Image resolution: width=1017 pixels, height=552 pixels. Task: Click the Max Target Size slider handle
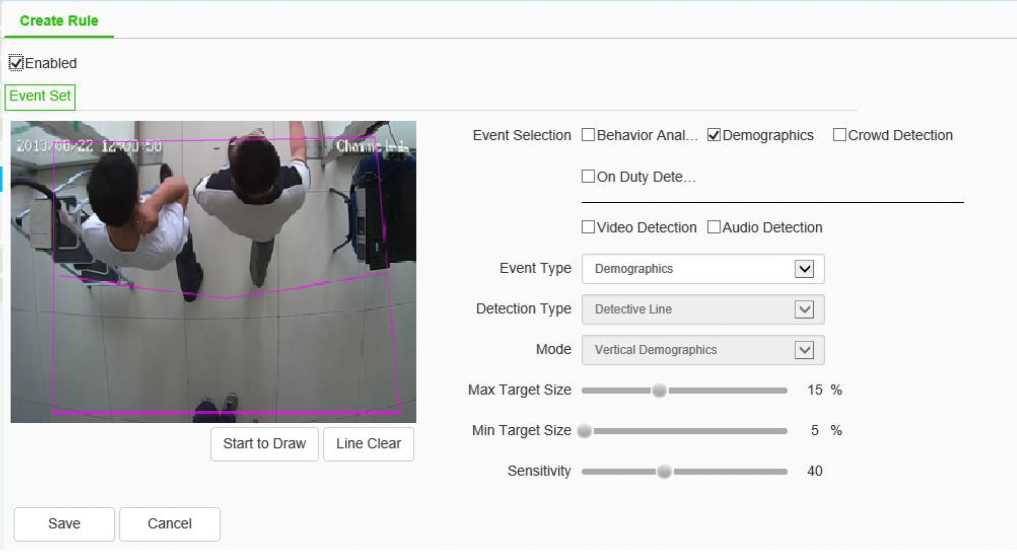pyautogui.click(x=659, y=390)
